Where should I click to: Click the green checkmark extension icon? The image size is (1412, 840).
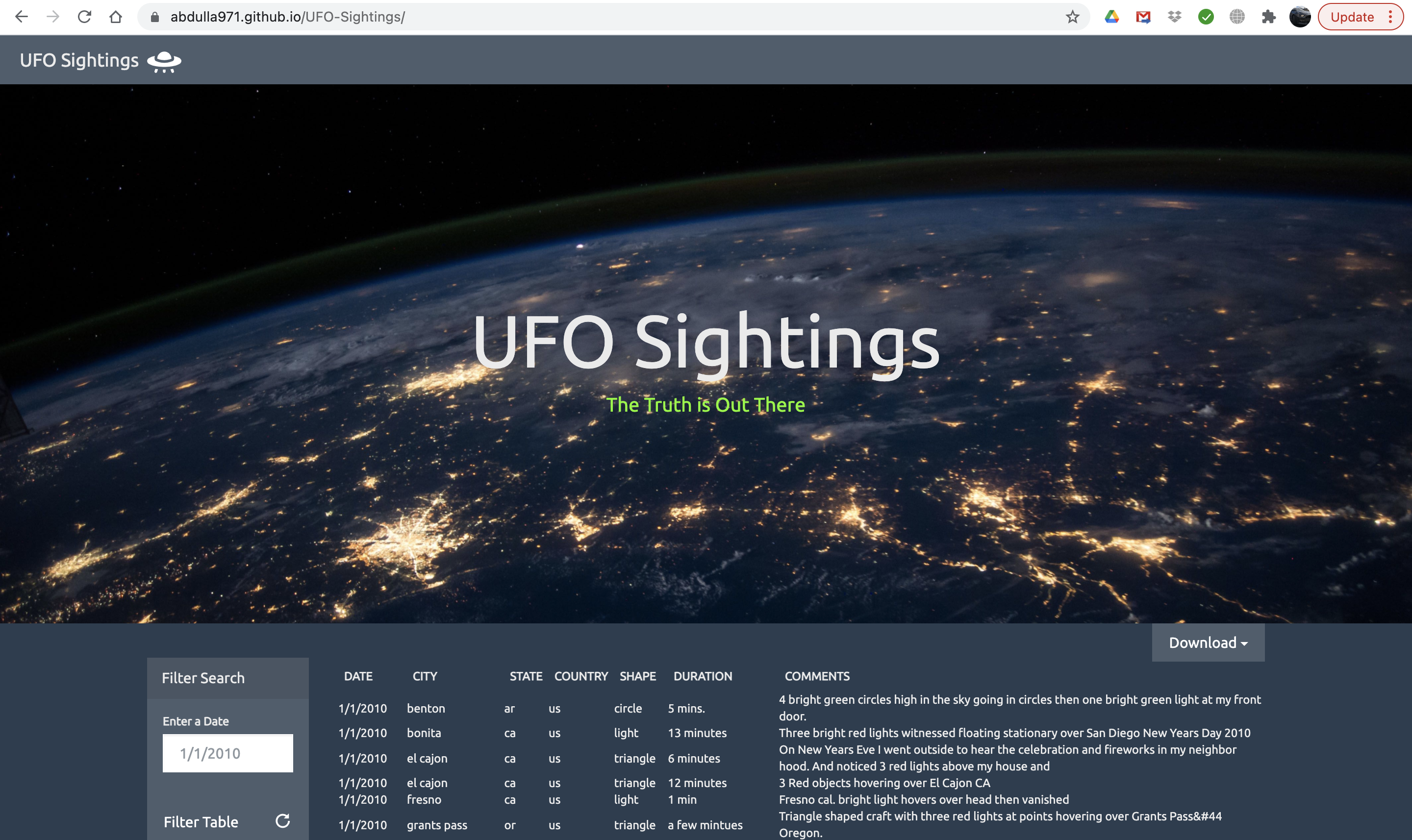click(1206, 17)
